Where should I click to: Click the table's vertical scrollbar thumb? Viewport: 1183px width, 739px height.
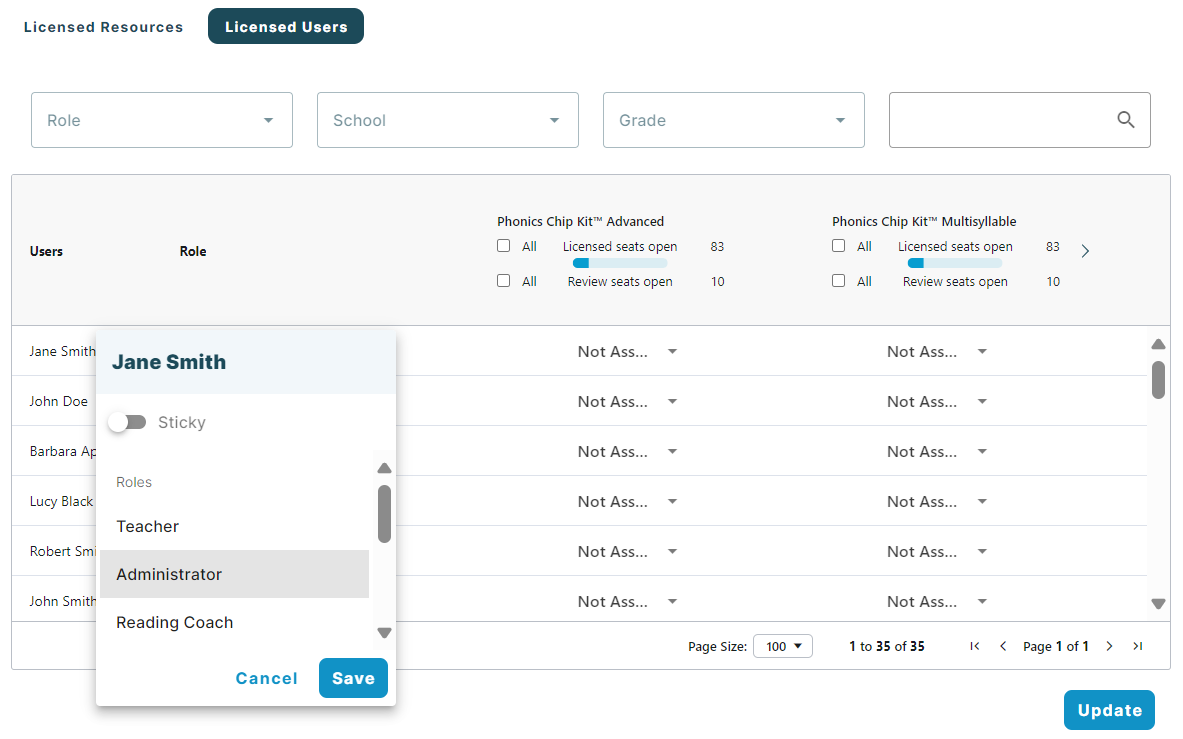(1158, 379)
